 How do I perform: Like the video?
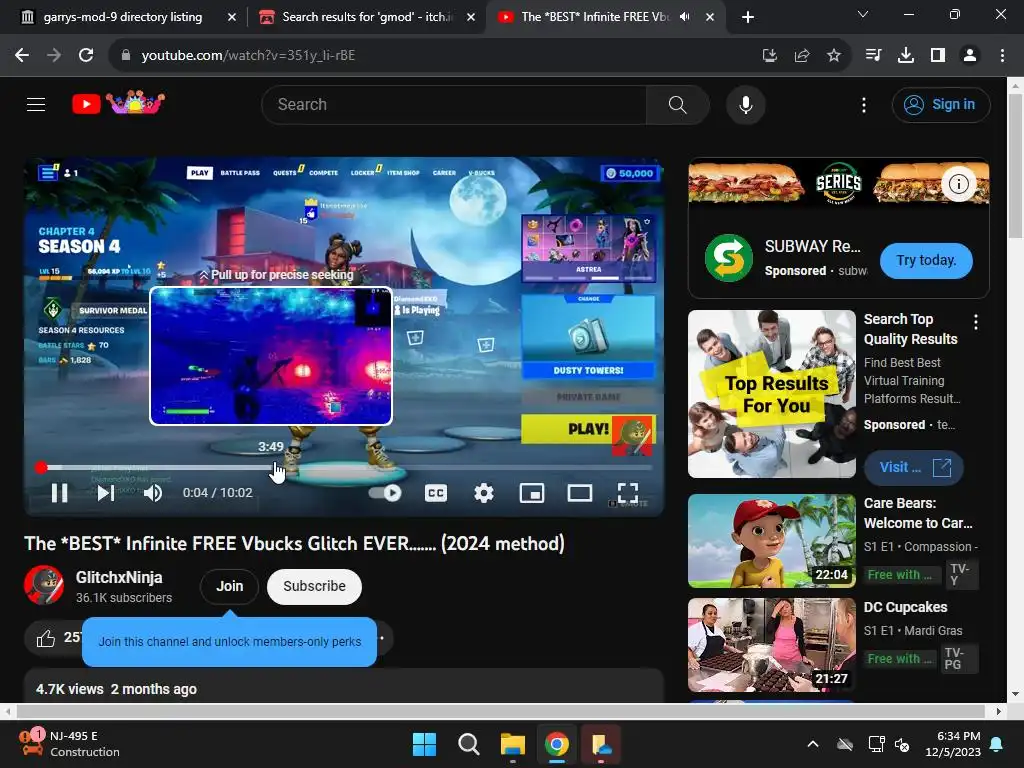coord(46,638)
